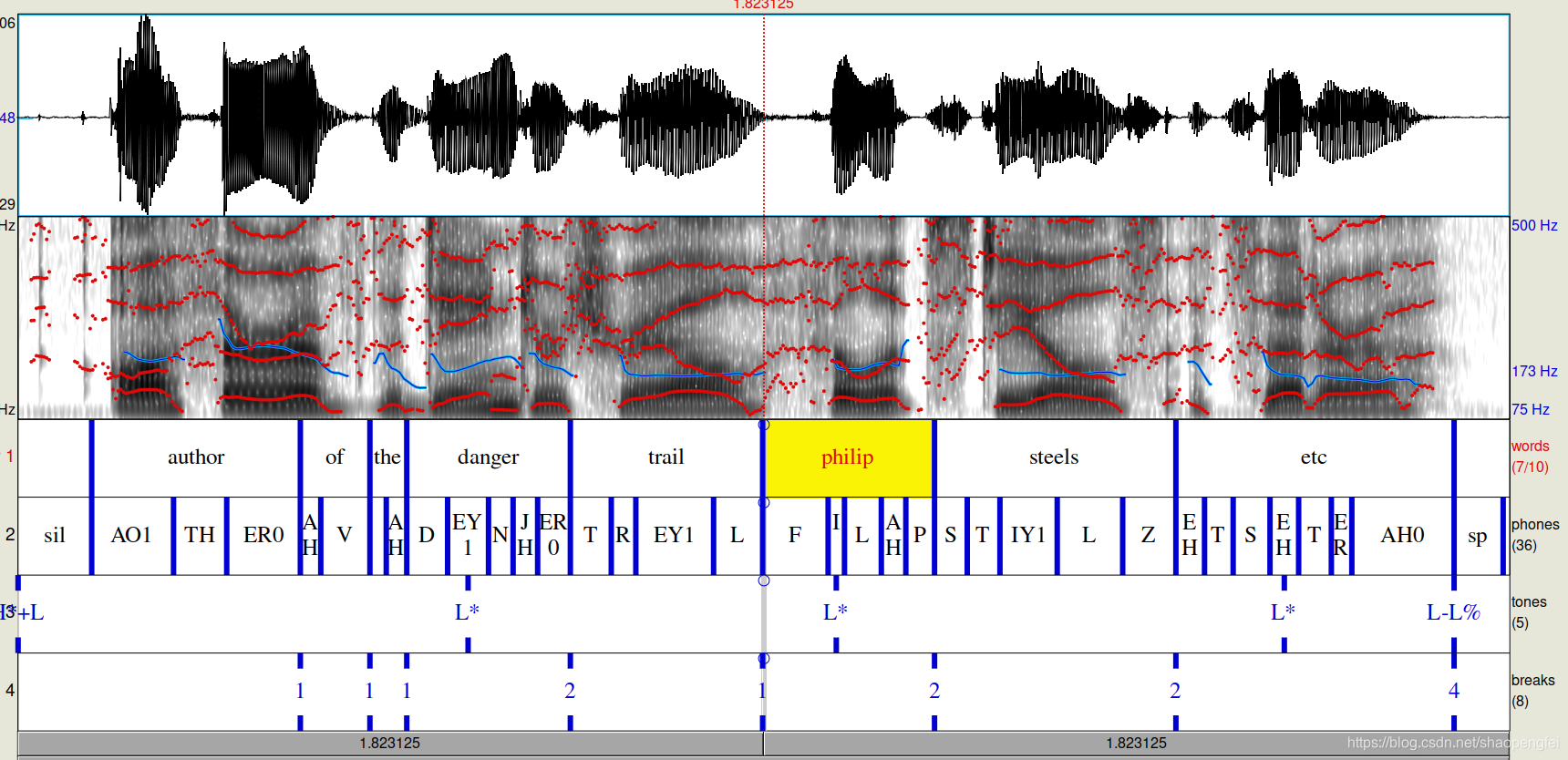This screenshot has width=1568, height=760.
Task: Click the break index 4 point
Action: click(1453, 691)
